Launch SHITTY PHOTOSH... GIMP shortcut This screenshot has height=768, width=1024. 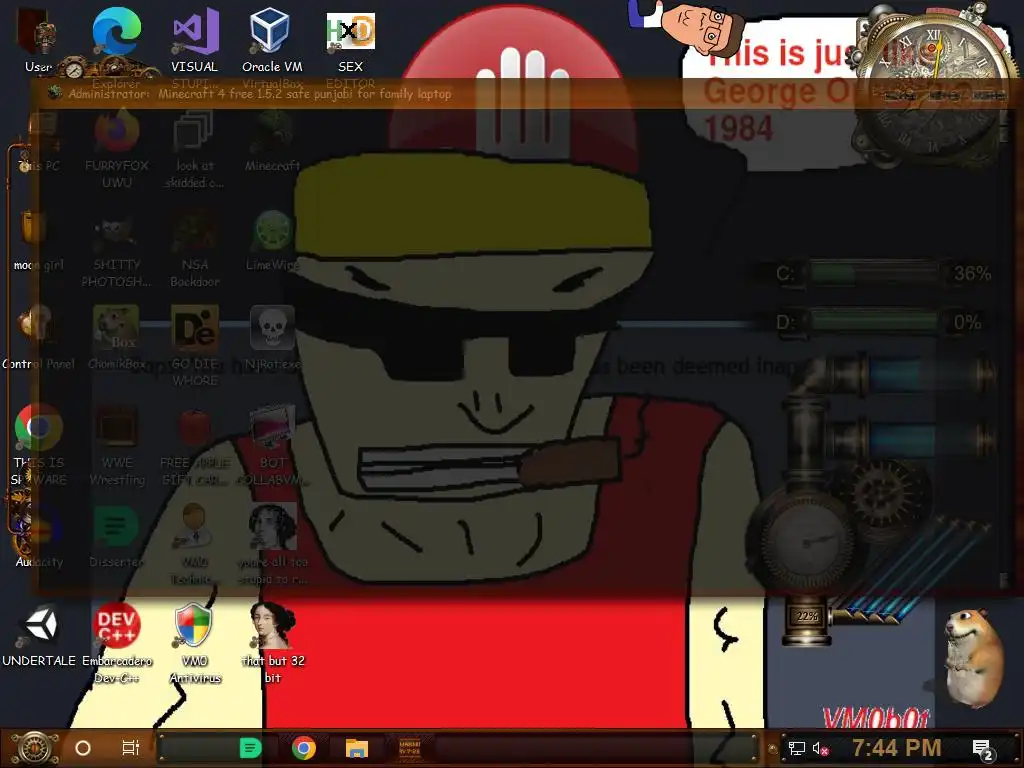117,249
